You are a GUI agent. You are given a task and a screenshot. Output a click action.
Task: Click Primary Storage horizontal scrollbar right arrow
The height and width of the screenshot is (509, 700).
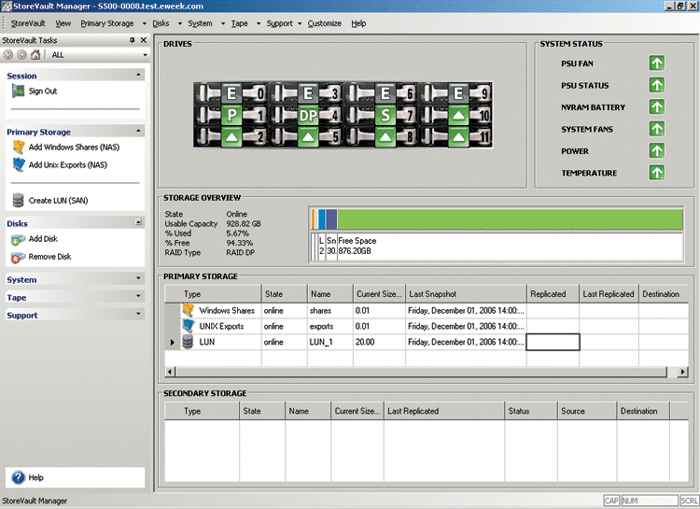pos(682,371)
